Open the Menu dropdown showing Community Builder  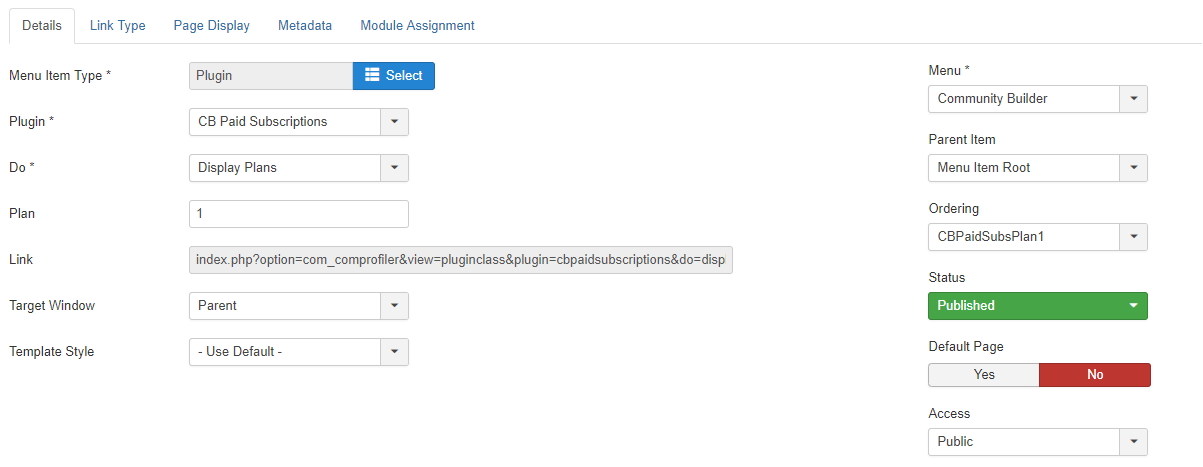tap(1038, 99)
